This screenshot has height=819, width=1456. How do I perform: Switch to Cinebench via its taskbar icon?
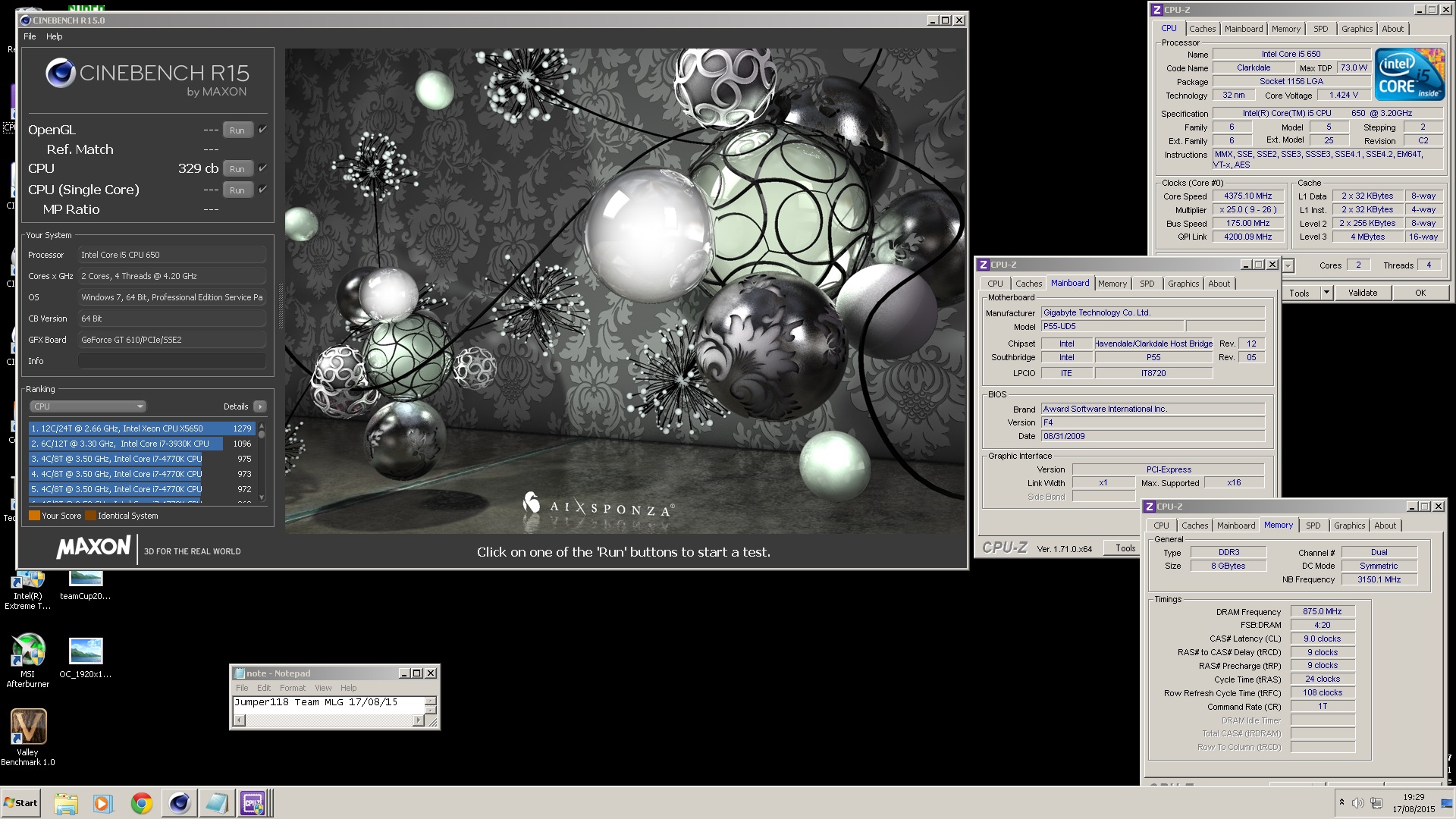click(x=179, y=803)
